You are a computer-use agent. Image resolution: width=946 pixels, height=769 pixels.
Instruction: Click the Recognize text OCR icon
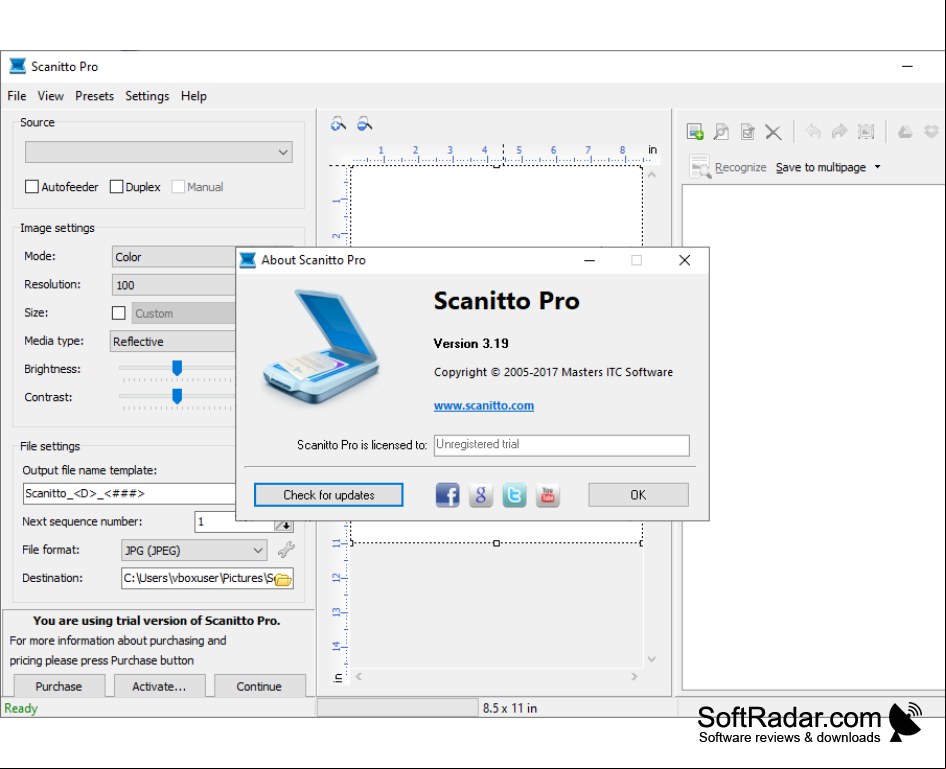point(700,167)
